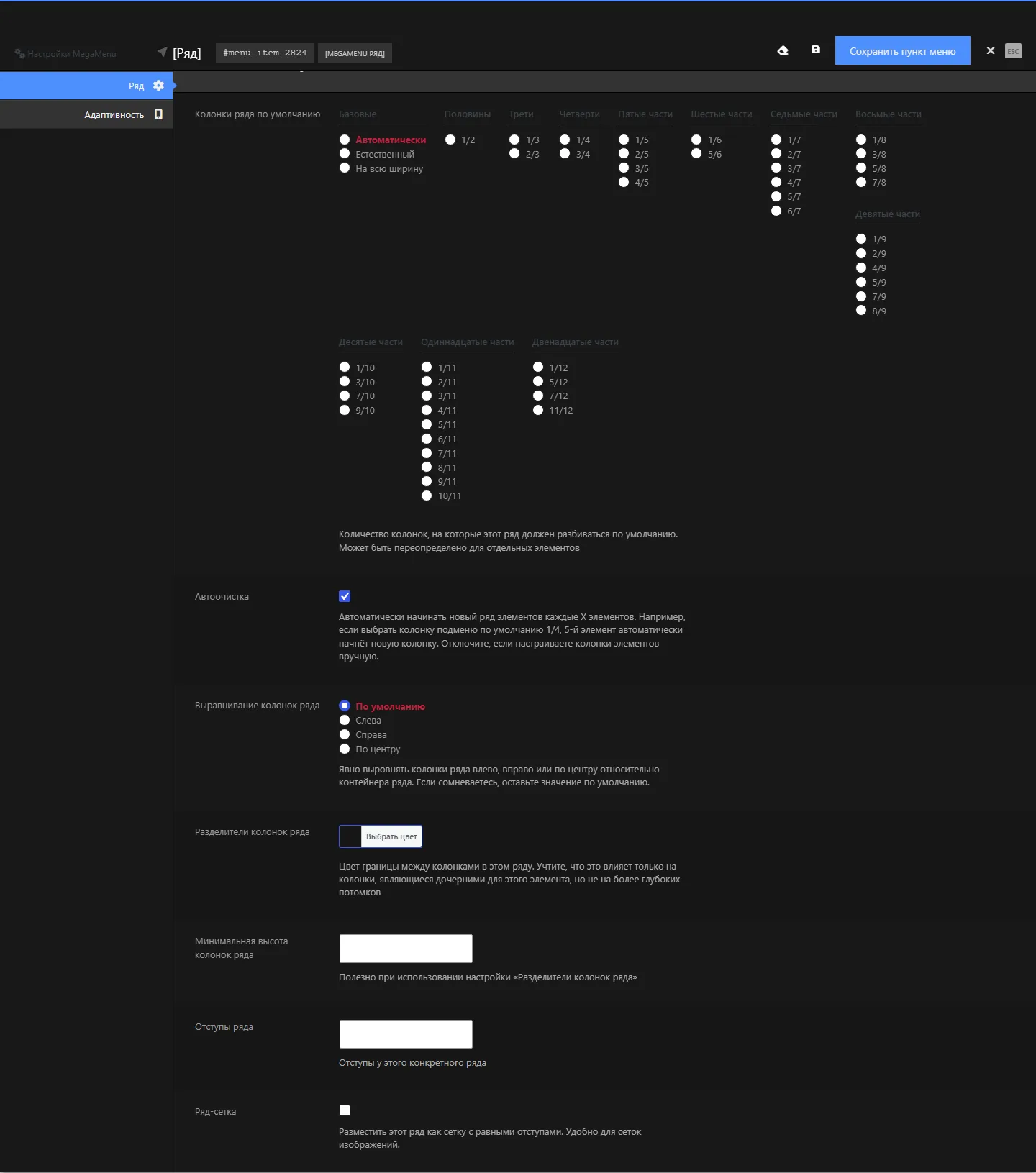Open the column divider color swatch
This screenshot has width=1036, height=1173.
(x=350, y=836)
